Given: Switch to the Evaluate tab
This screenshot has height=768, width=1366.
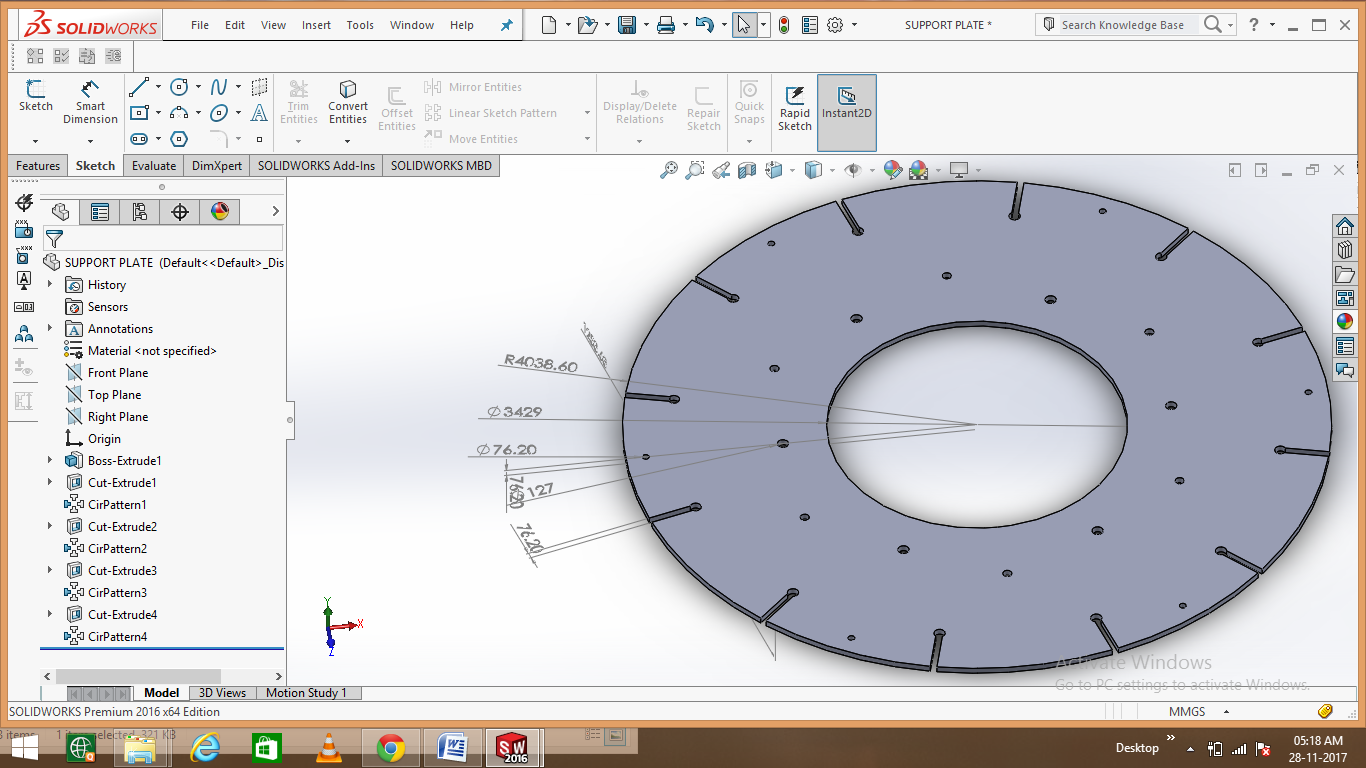Looking at the screenshot, I should click(x=153, y=165).
